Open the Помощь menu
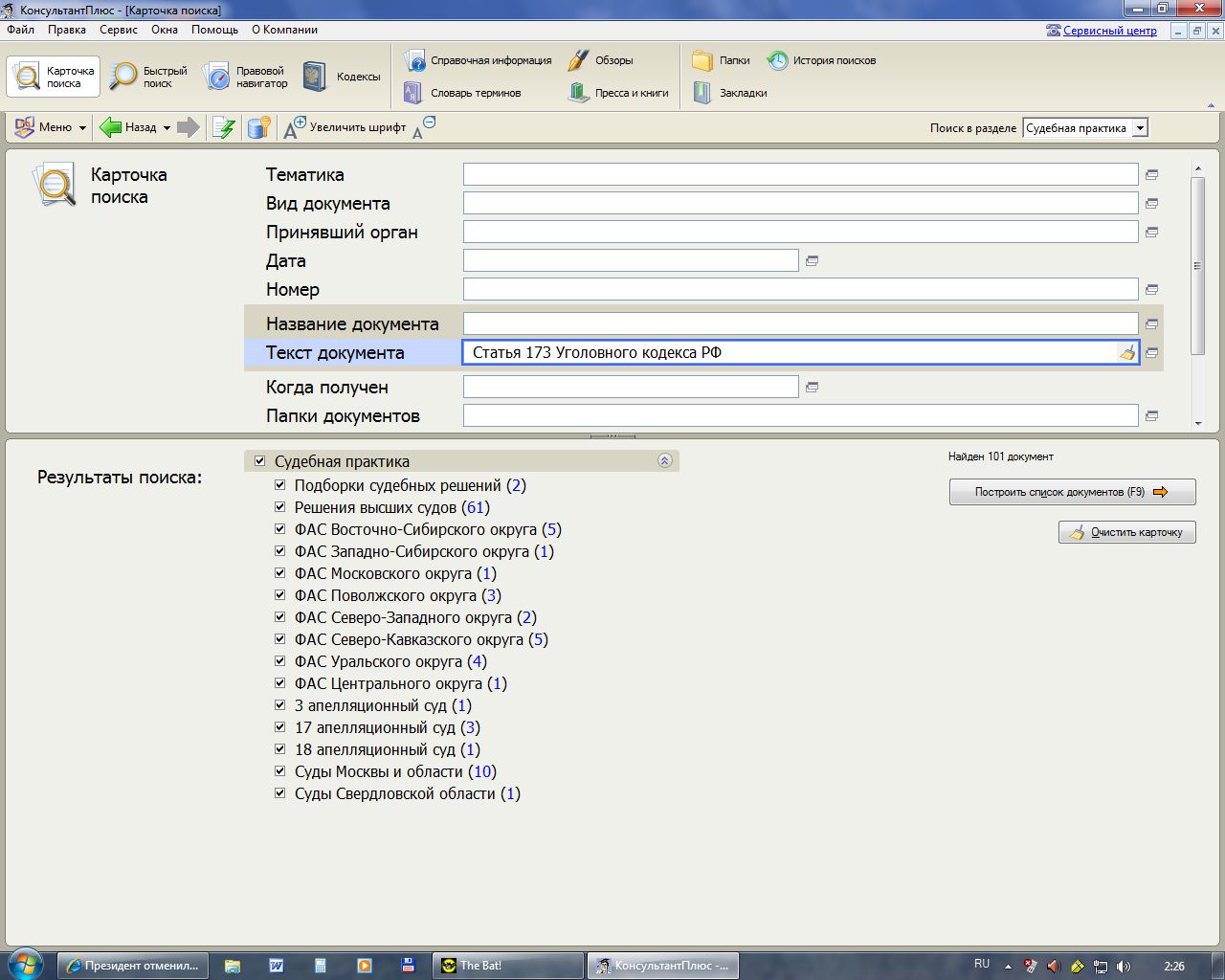Image resolution: width=1225 pixels, height=980 pixels. point(214,30)
